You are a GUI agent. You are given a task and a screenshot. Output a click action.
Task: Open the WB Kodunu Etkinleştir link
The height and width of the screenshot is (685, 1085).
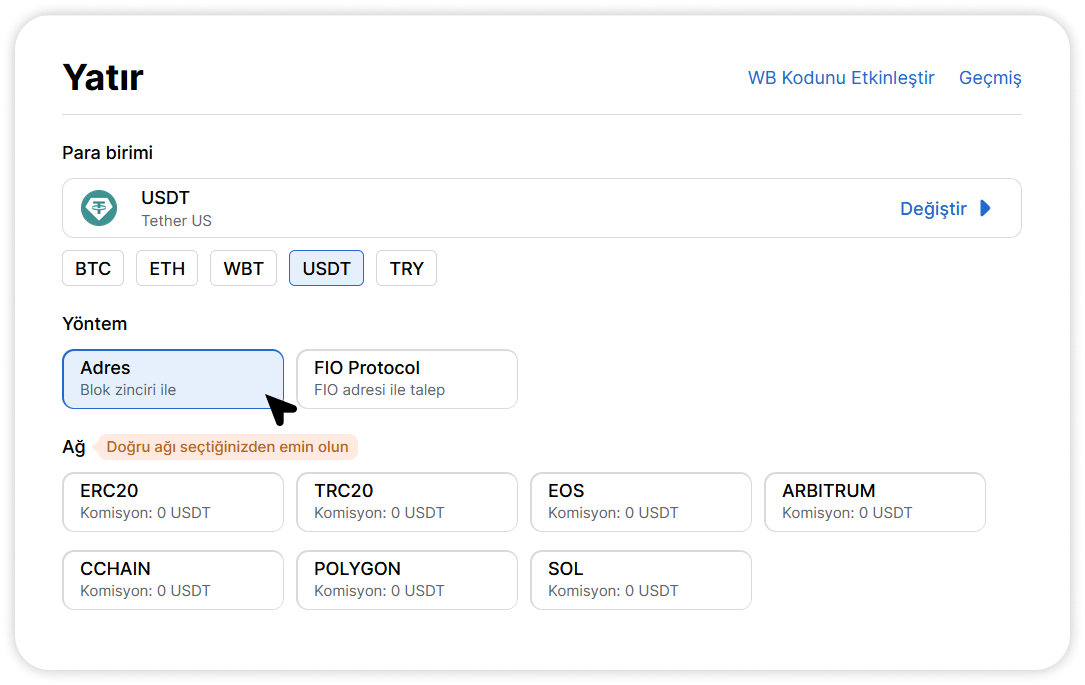(841, 78)
